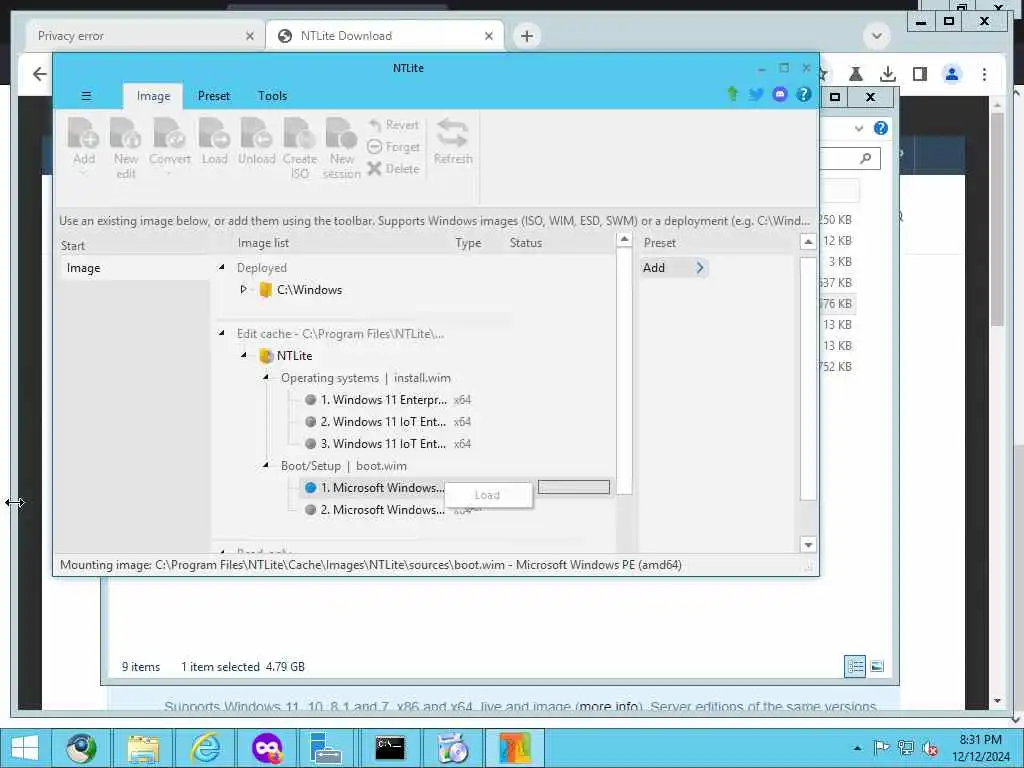Viewport: 1024px width, 768px height.
Task: Click the Revert toolbar item
Action: [x=393, y=125]
